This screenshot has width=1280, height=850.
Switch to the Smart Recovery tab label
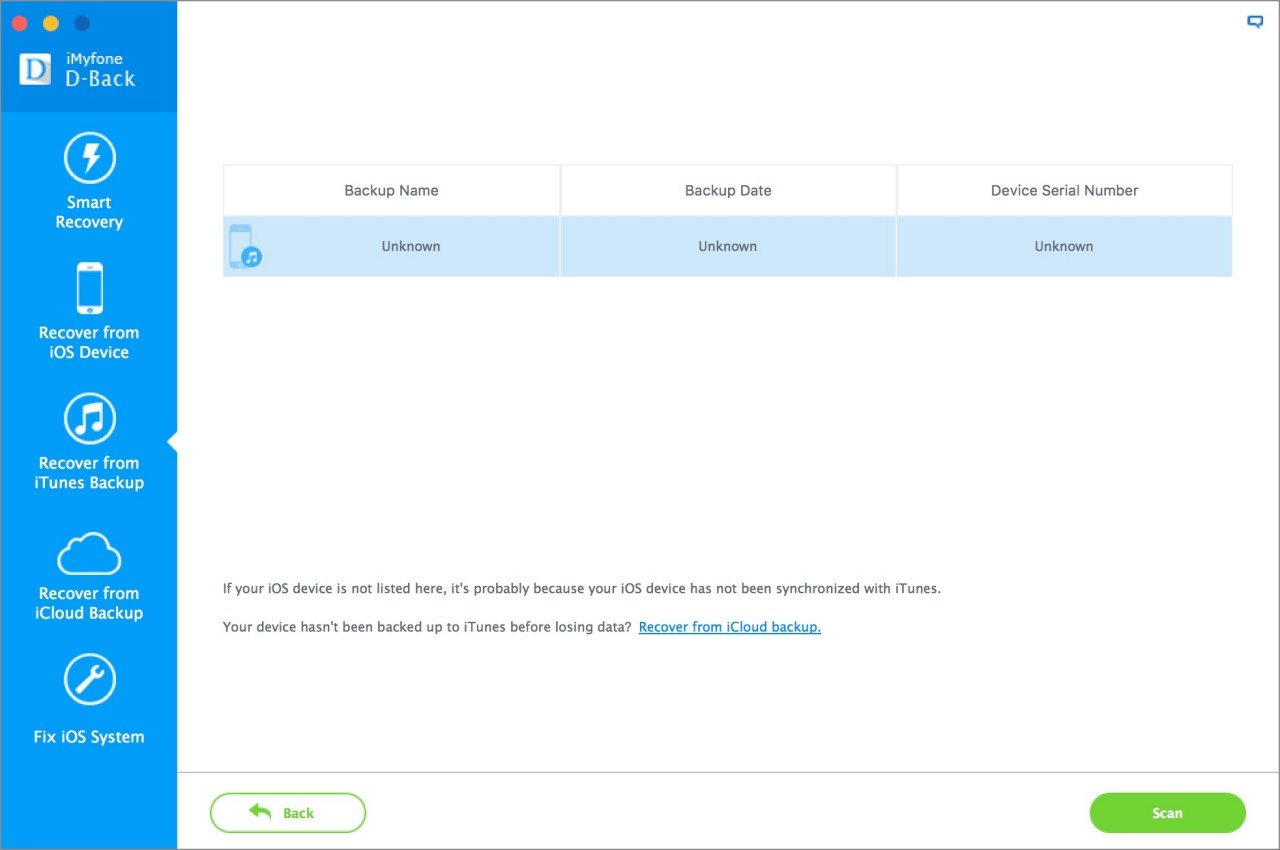click(x=89, y=212)
